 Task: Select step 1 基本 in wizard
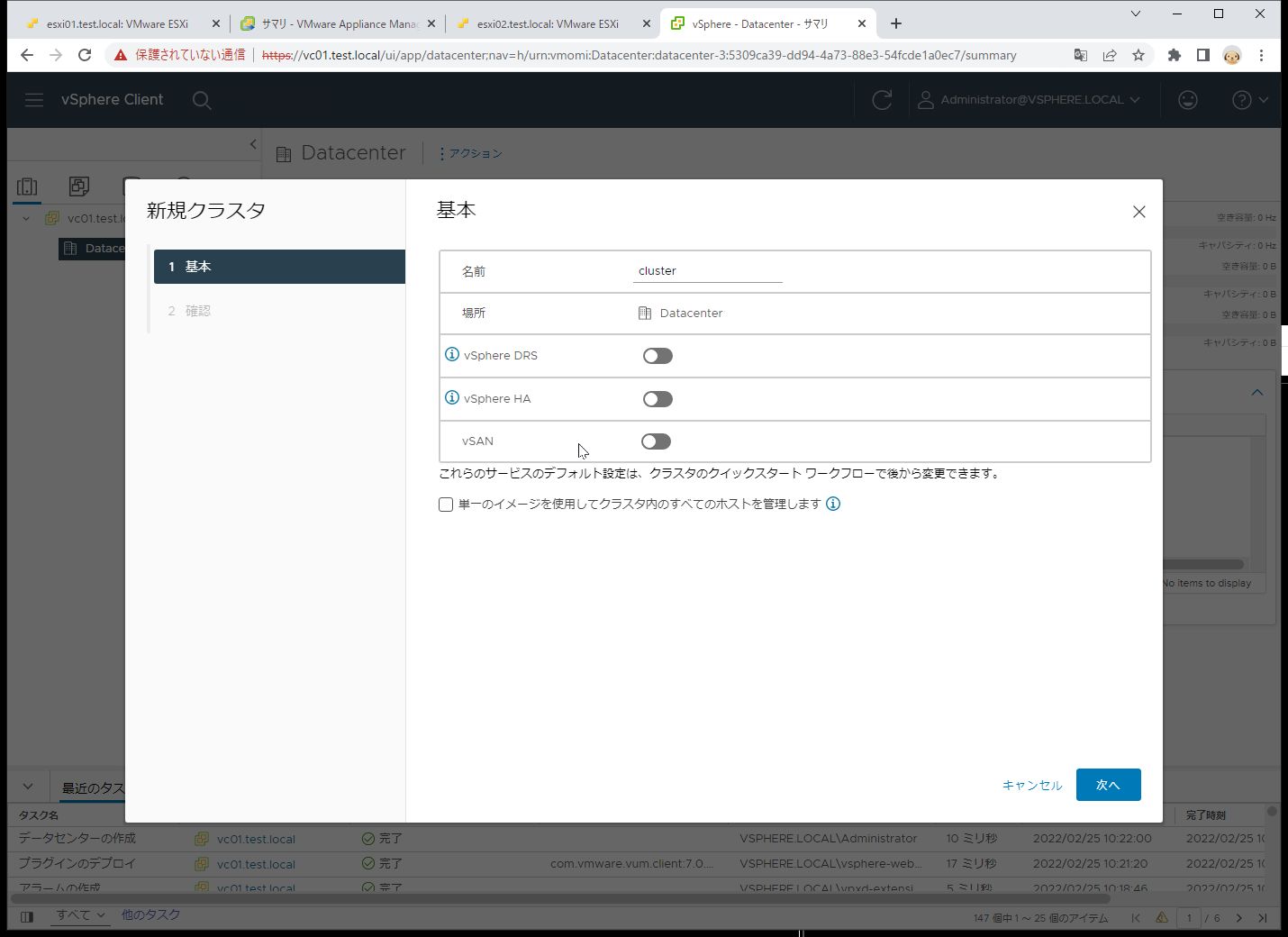(279, 267)
